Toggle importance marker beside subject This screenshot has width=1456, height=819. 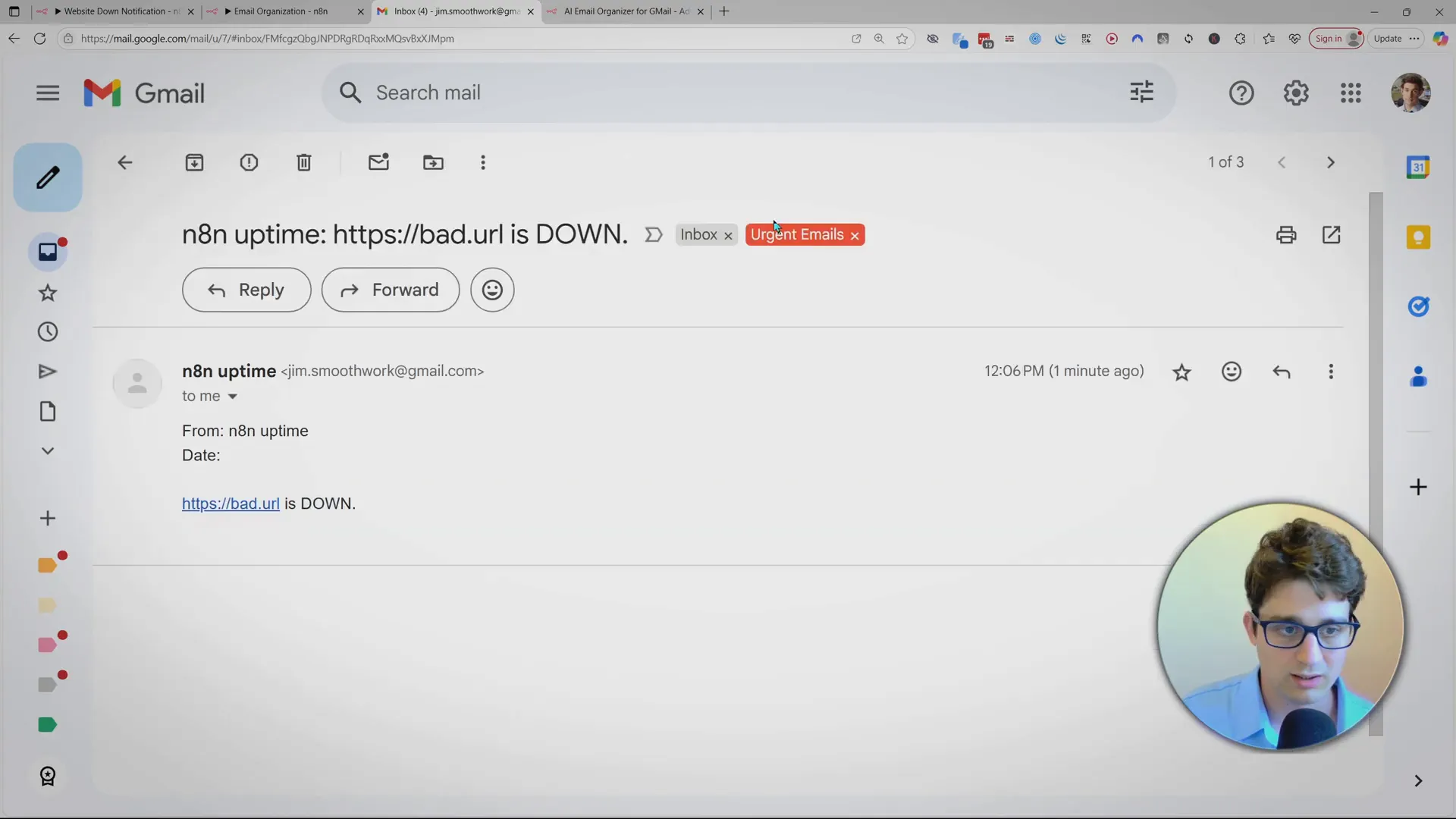[653, 235]
